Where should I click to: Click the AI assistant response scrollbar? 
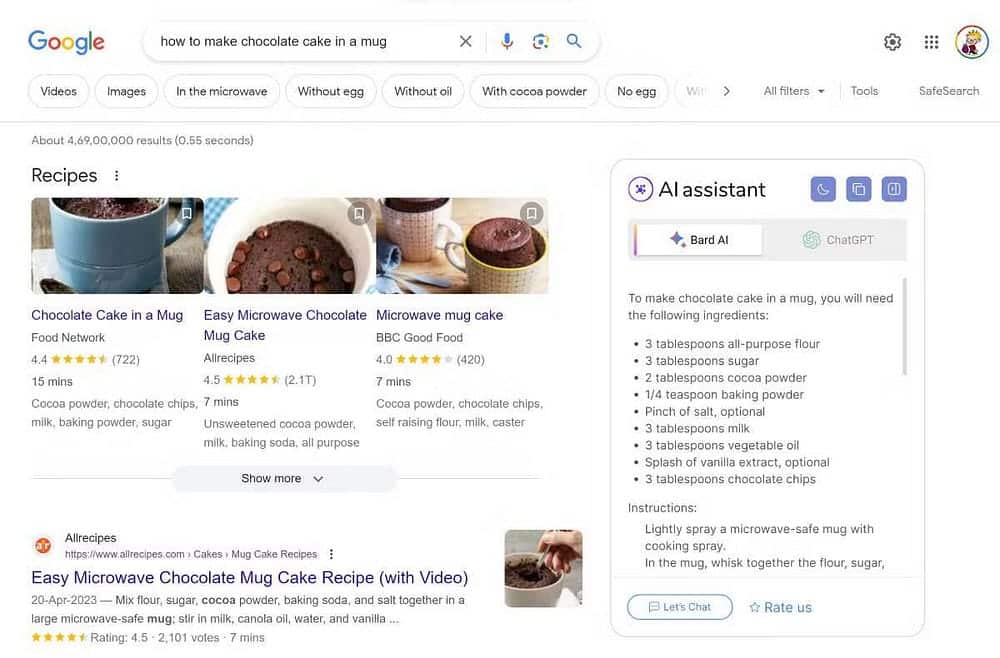click(904, 326)
